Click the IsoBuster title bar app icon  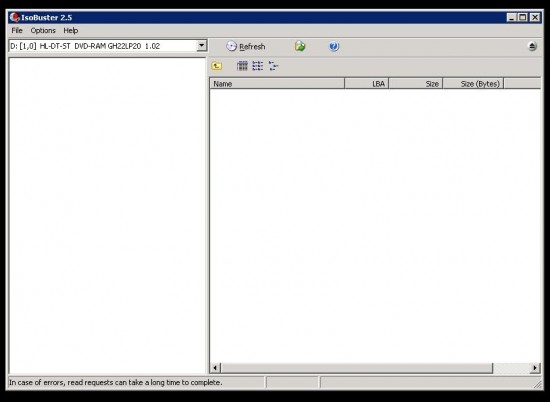(14, 17)
